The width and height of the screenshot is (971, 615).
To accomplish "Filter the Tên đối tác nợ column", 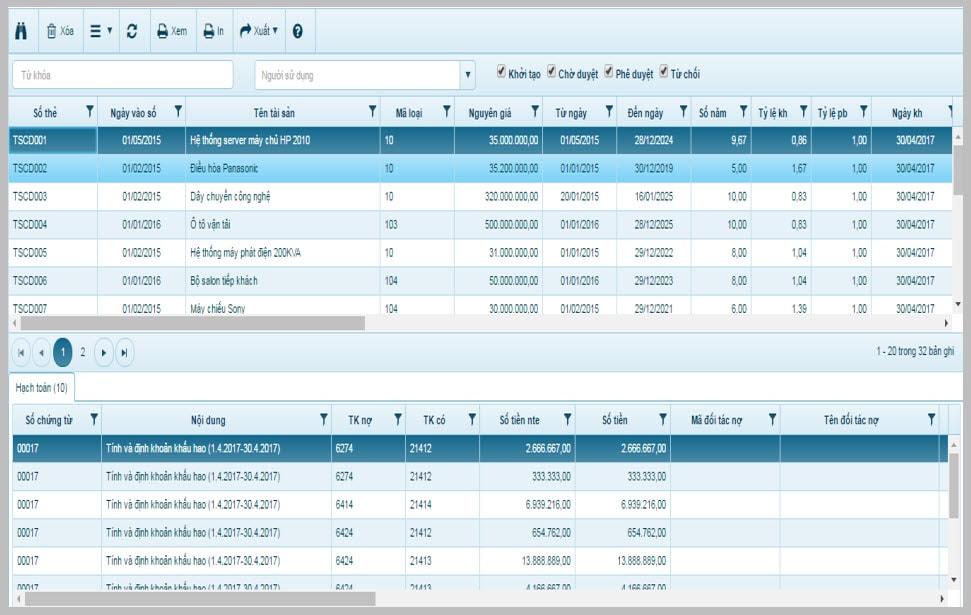I will coord(932,419).
